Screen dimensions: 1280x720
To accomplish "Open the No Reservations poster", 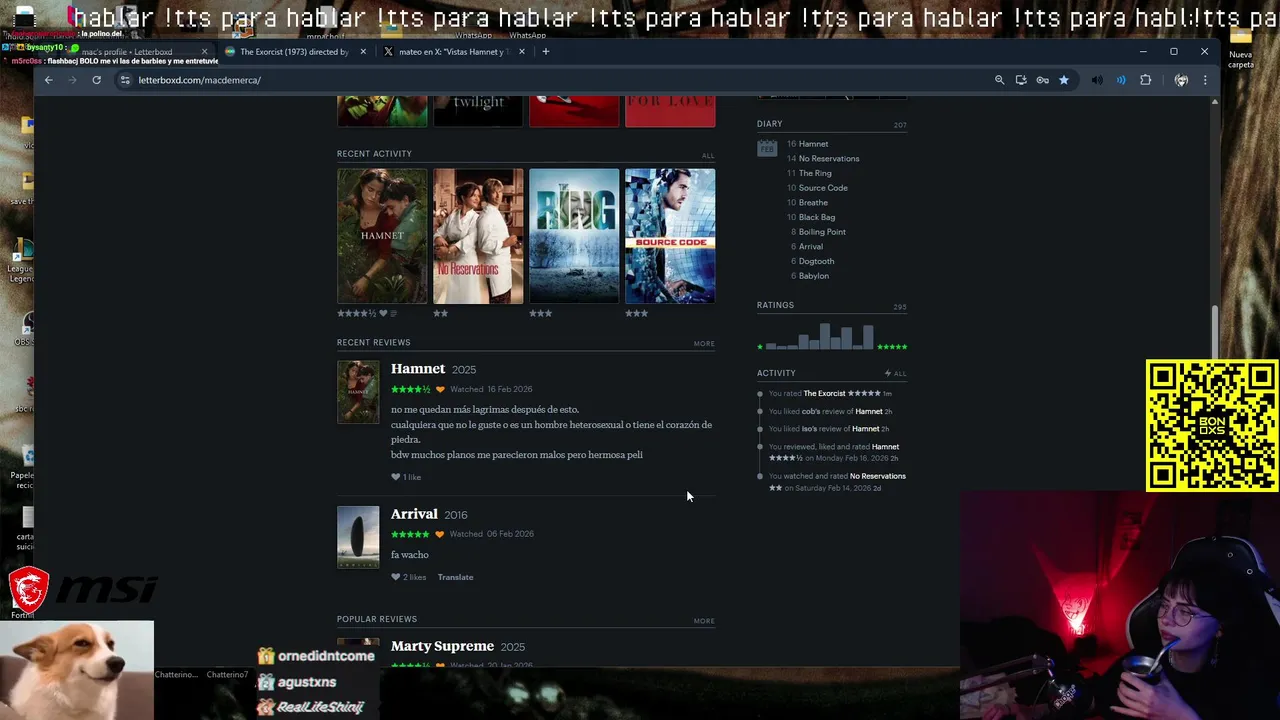I will coord(478,236).
